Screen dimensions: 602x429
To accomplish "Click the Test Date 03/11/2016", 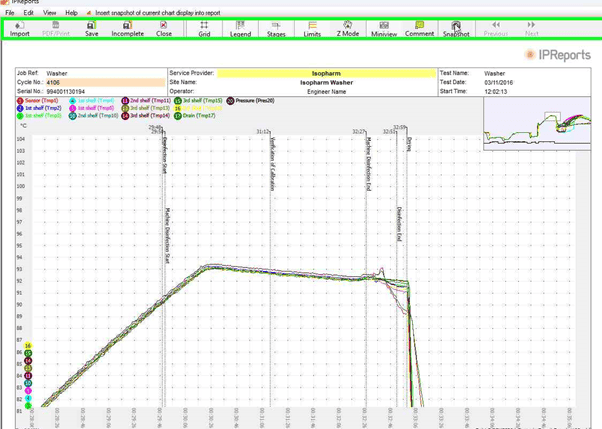I will point(498,83).
